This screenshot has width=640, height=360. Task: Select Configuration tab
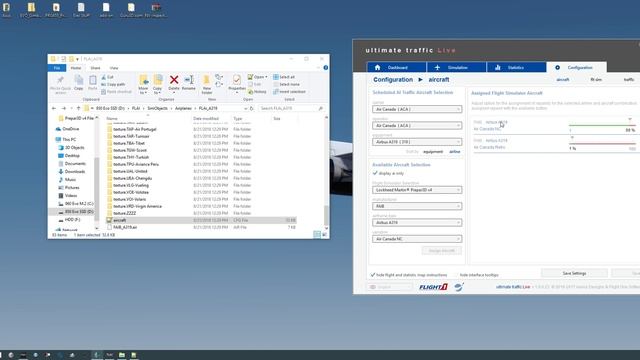[576, 67]
